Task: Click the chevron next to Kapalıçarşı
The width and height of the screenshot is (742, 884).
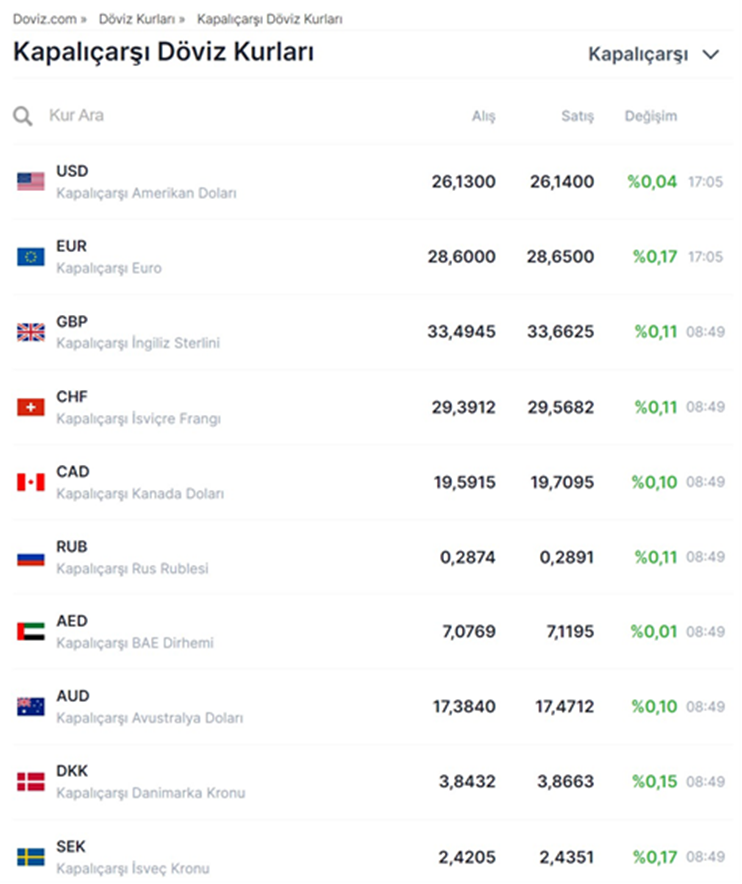Action: coord(712,55)
